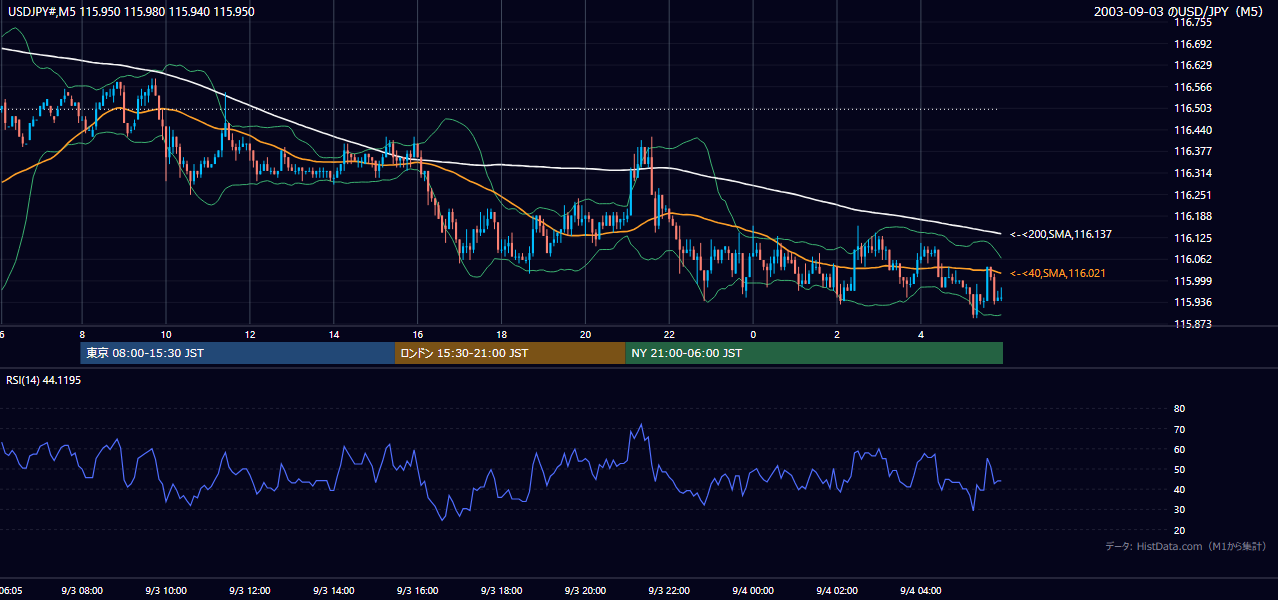Click bottom time label 9/3 14:00
1278x600 pixels.
334,591
